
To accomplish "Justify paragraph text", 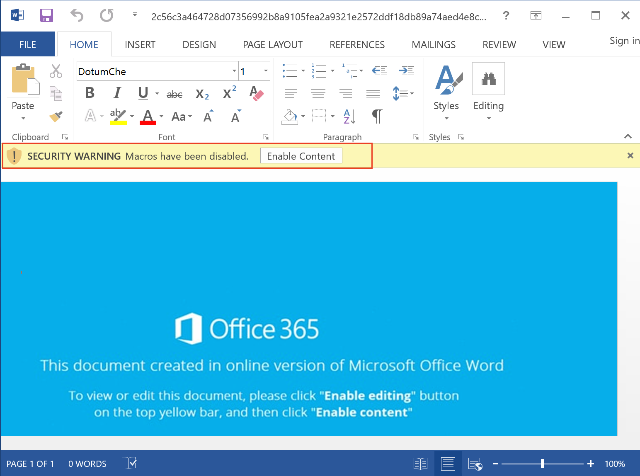I will (x=373, y=93).
